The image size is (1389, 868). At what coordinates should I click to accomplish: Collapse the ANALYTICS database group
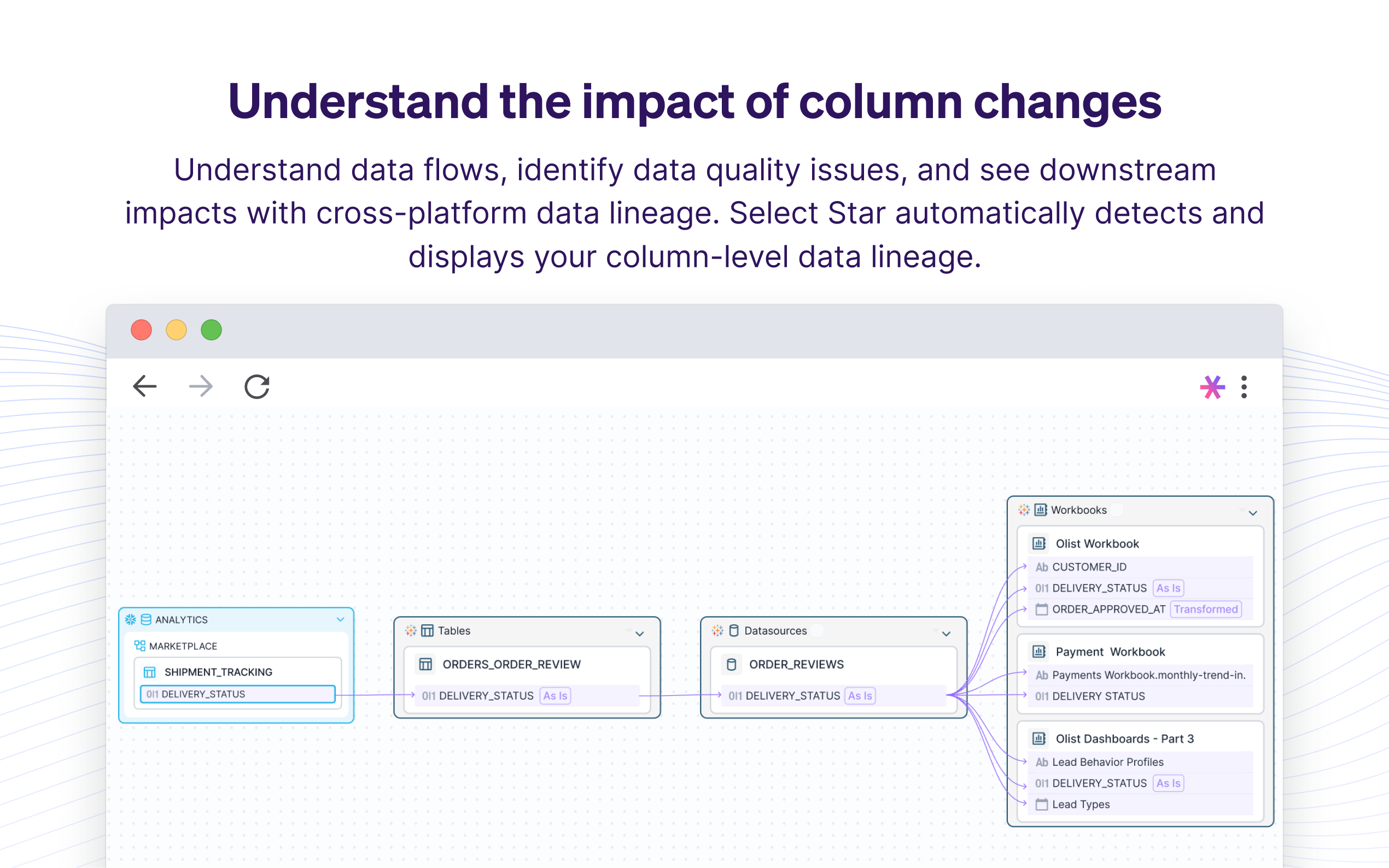tap(341, 619)
